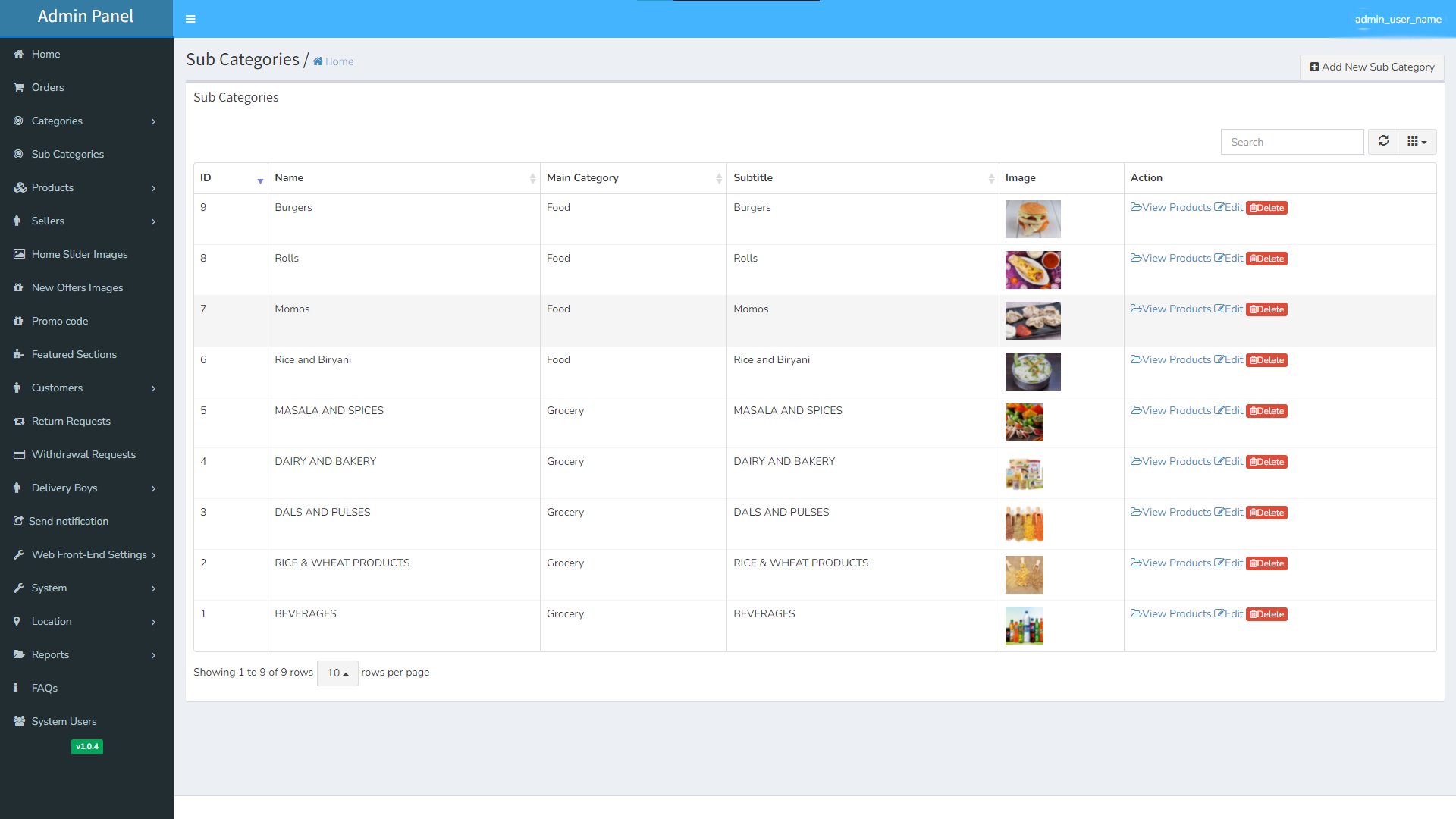Open Sub Categories sidebar item

[x=67, y=154]
